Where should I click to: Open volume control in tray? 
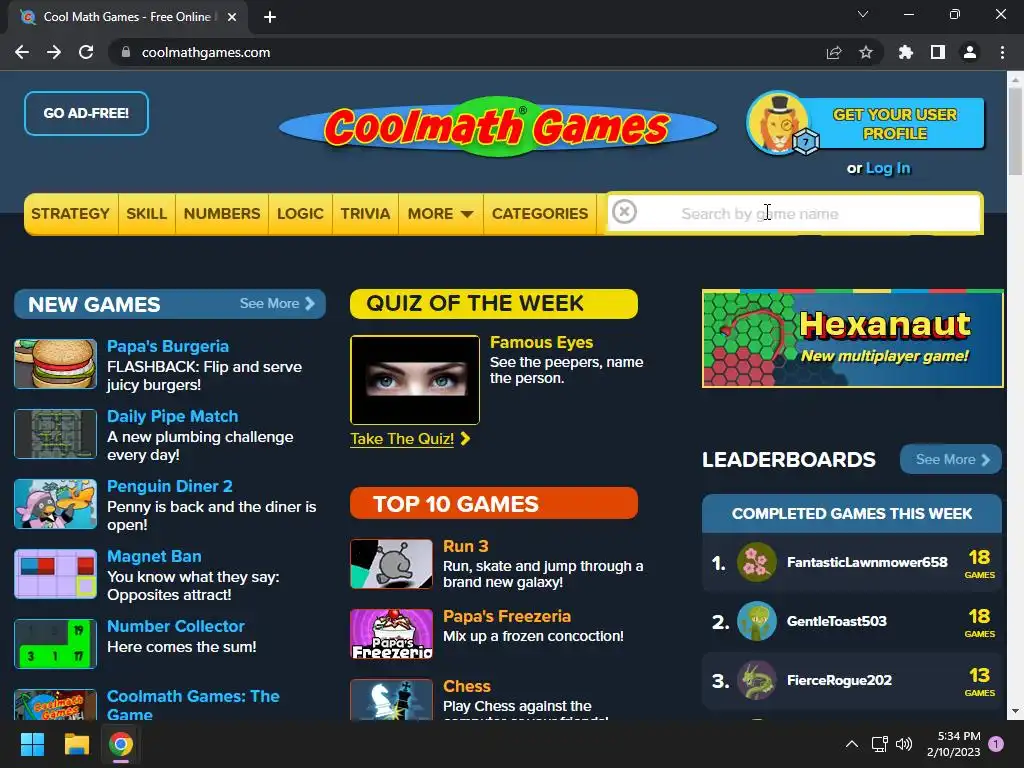(904, 744)
